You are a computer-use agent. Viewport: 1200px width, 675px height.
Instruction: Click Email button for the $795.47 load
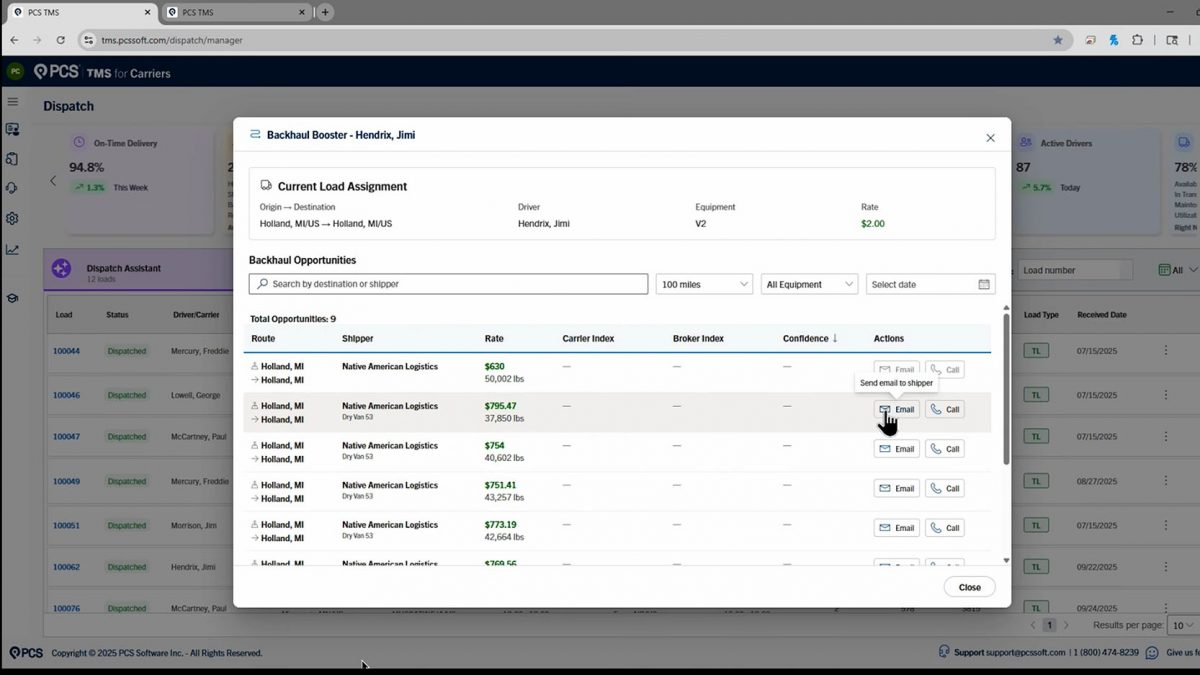896,409
